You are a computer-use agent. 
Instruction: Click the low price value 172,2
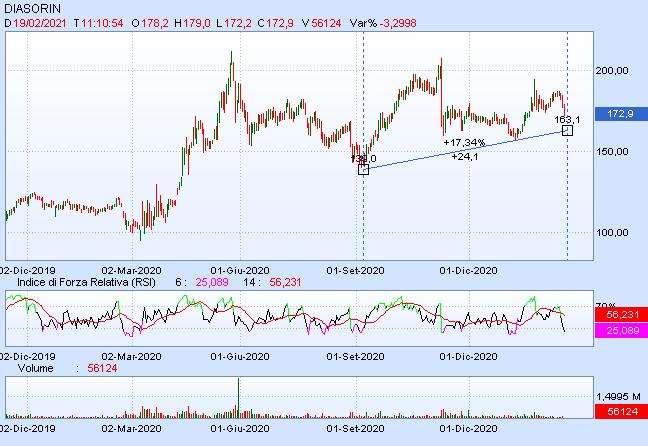pos(237,23)
